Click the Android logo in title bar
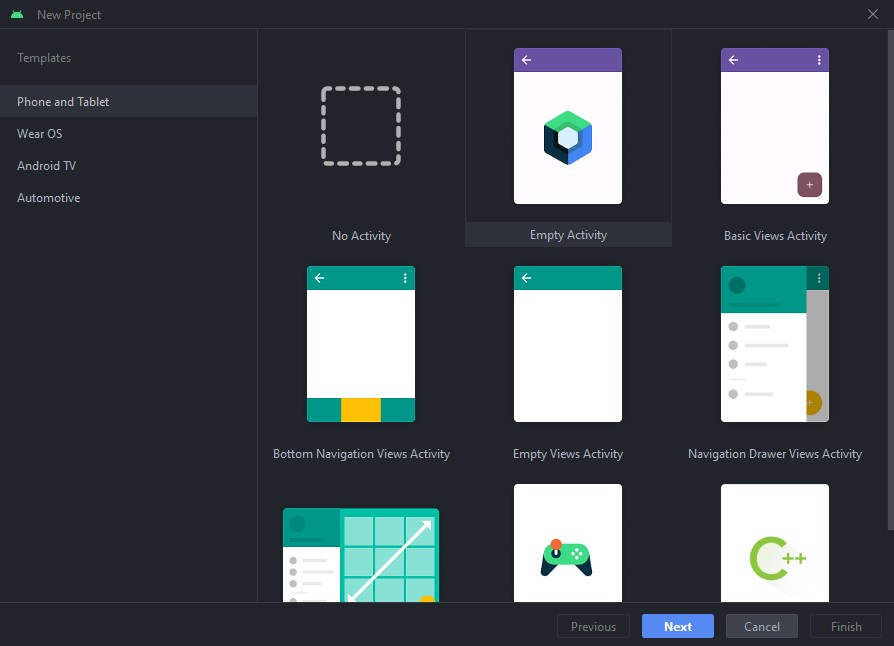 coord(17,14)
